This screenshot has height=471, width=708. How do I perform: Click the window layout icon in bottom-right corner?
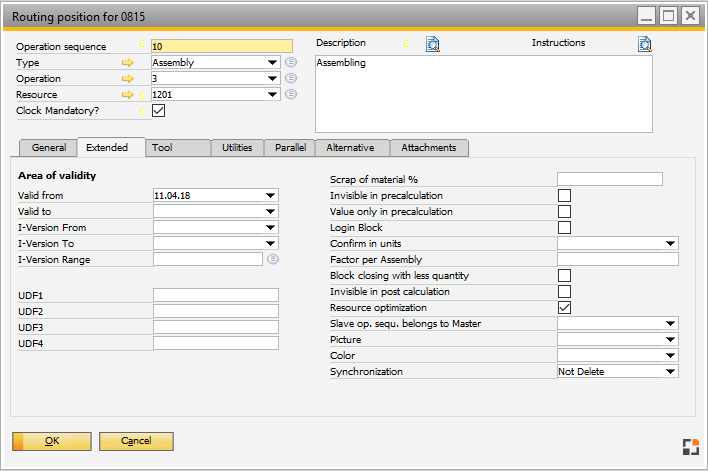691,447
